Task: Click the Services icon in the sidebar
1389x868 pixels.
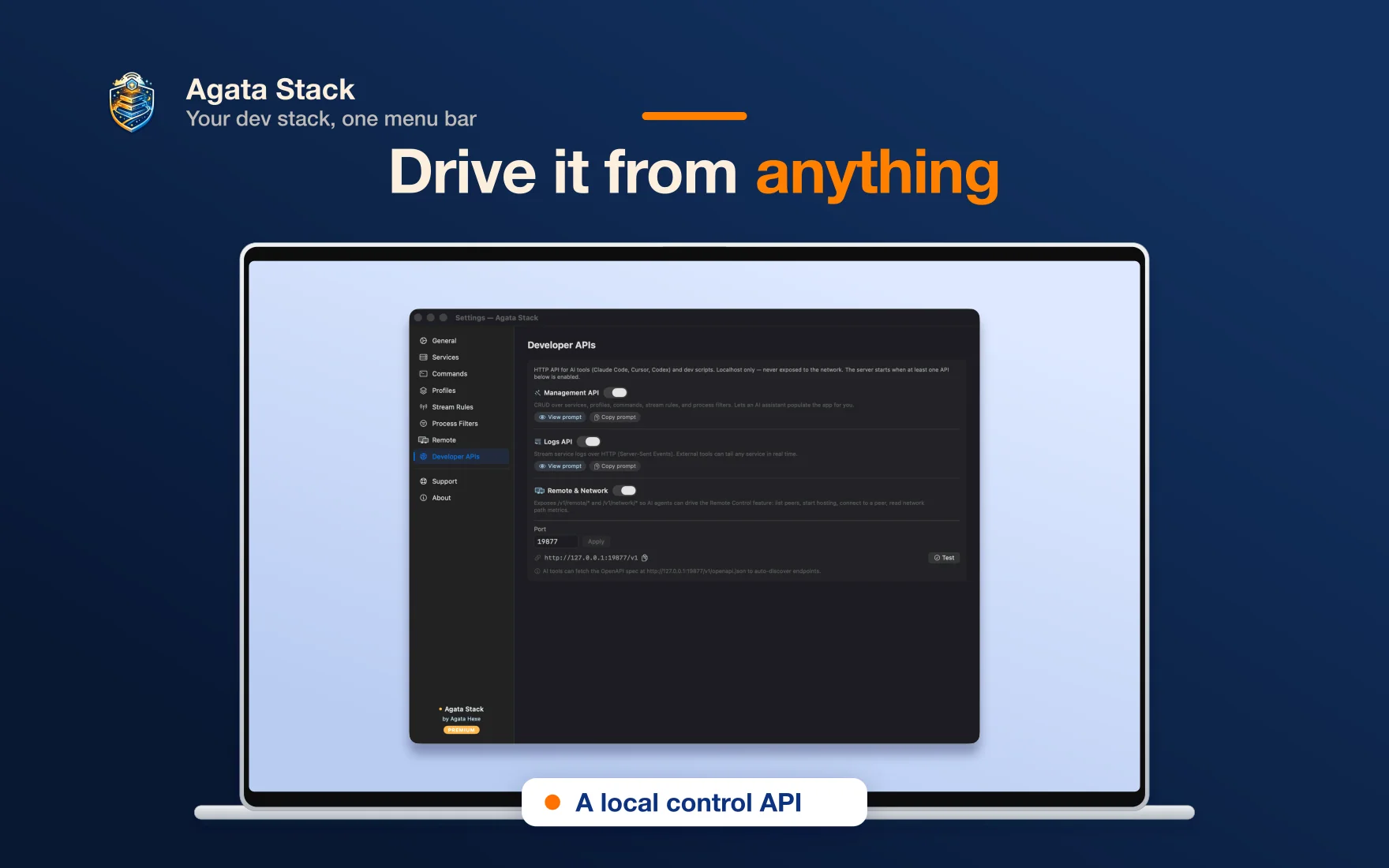Action: [x=424, y=357]
